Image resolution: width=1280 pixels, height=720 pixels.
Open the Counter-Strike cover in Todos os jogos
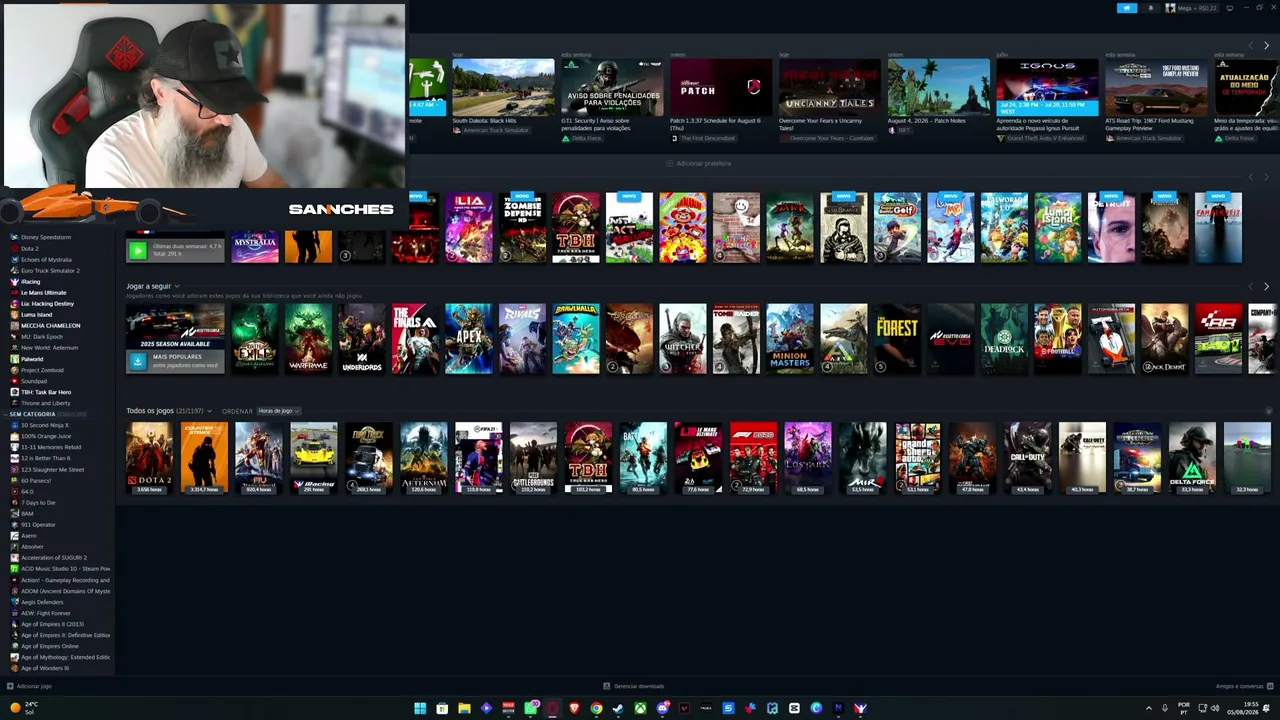(204, 458)
